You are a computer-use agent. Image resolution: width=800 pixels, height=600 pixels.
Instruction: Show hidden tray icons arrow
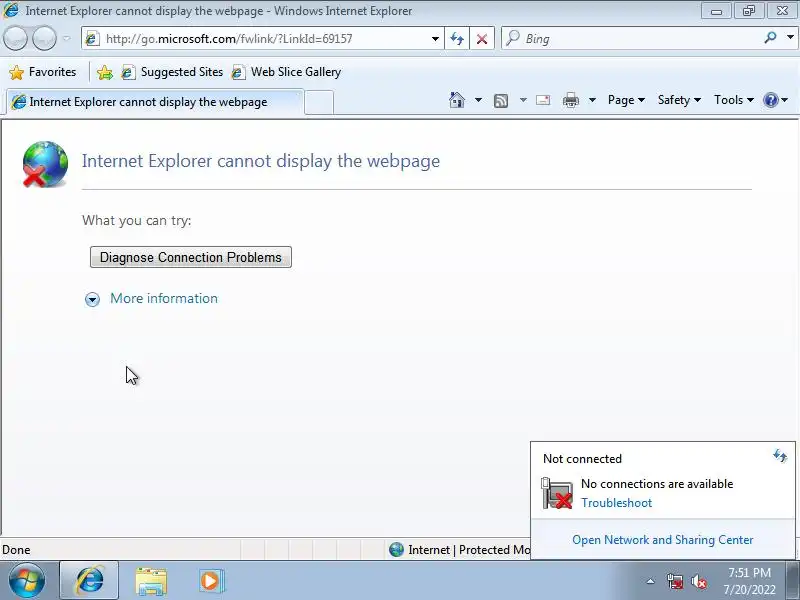tap(651, 581)
